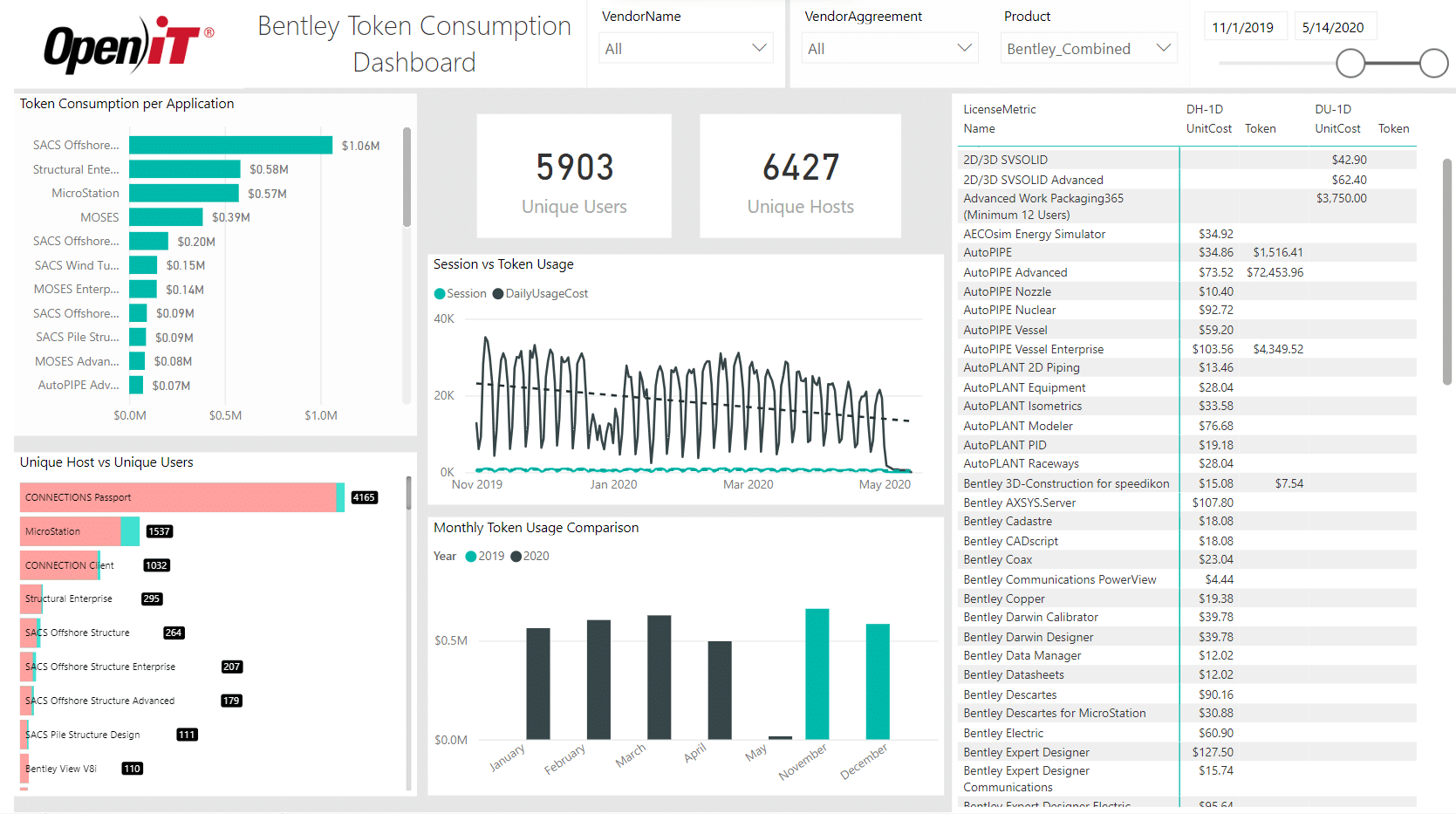Select the March 2020 bar

click(x=659, y=678)
